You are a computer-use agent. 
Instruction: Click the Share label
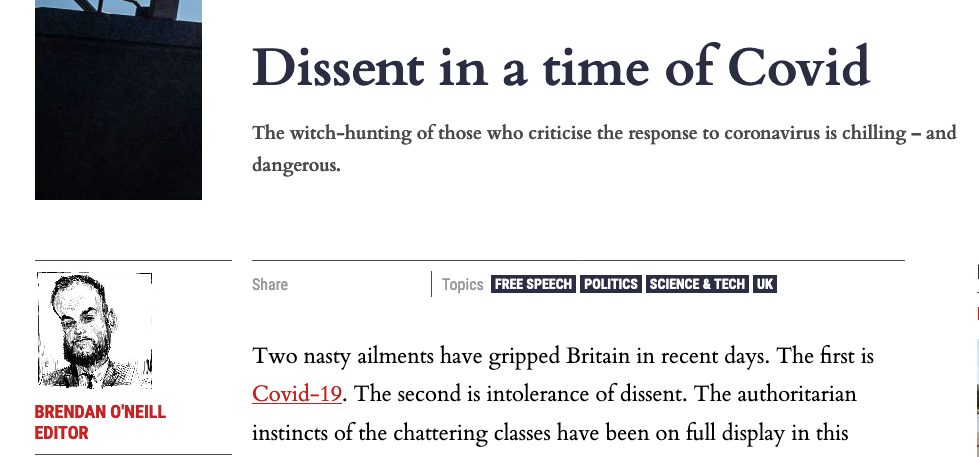(x=270, y=285)
